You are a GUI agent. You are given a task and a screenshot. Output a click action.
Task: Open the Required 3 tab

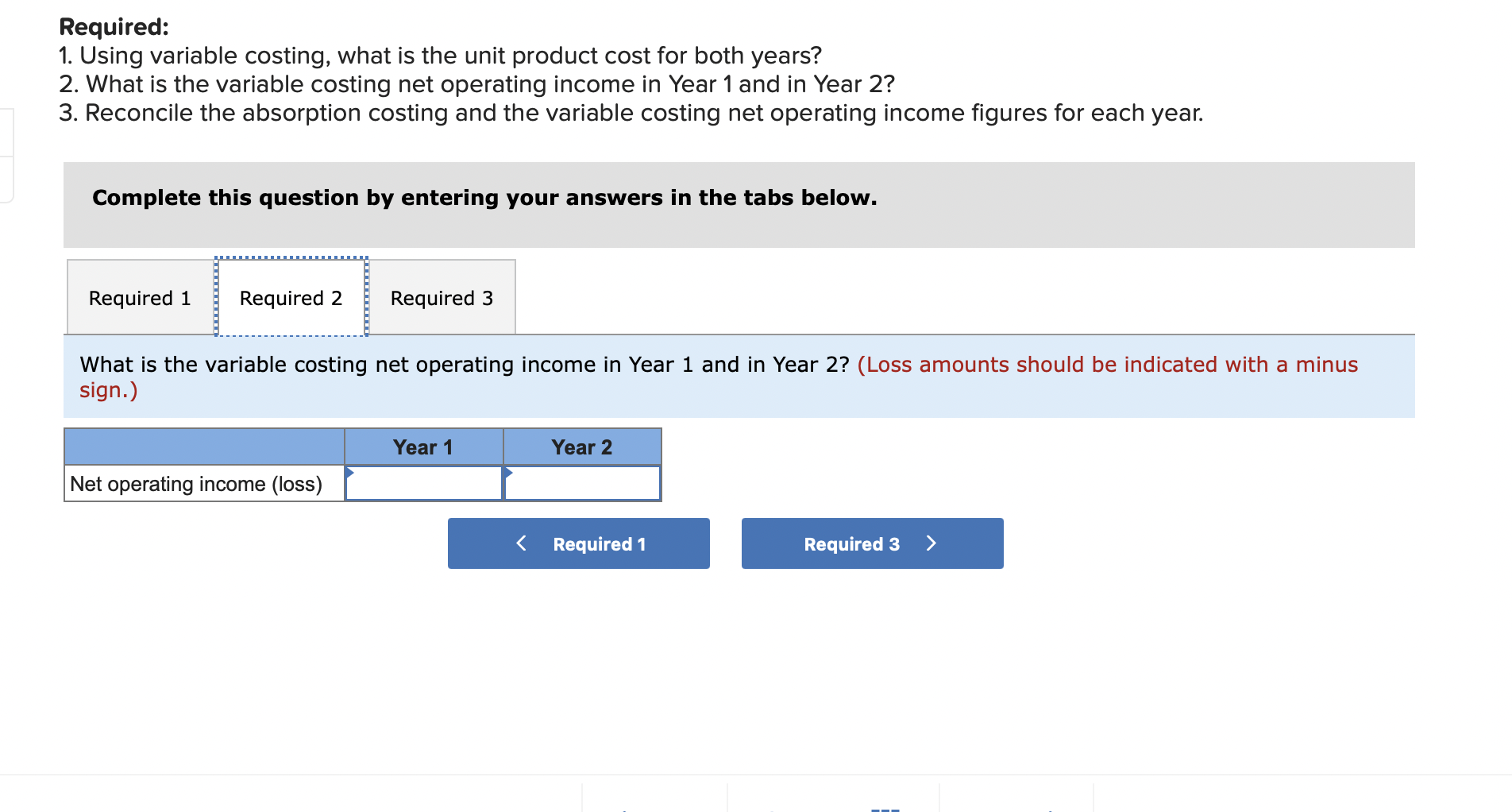[442, 297]
